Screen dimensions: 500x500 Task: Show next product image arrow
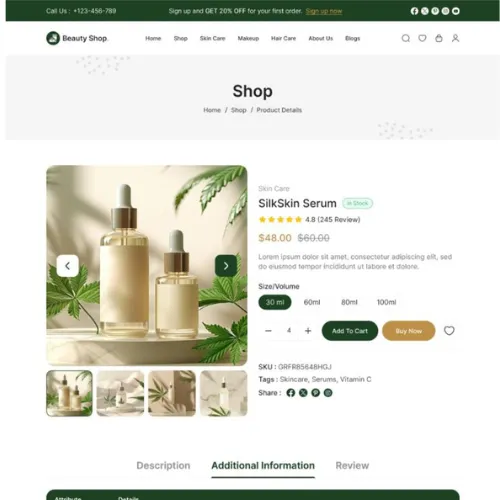click(x=226, y=266)
